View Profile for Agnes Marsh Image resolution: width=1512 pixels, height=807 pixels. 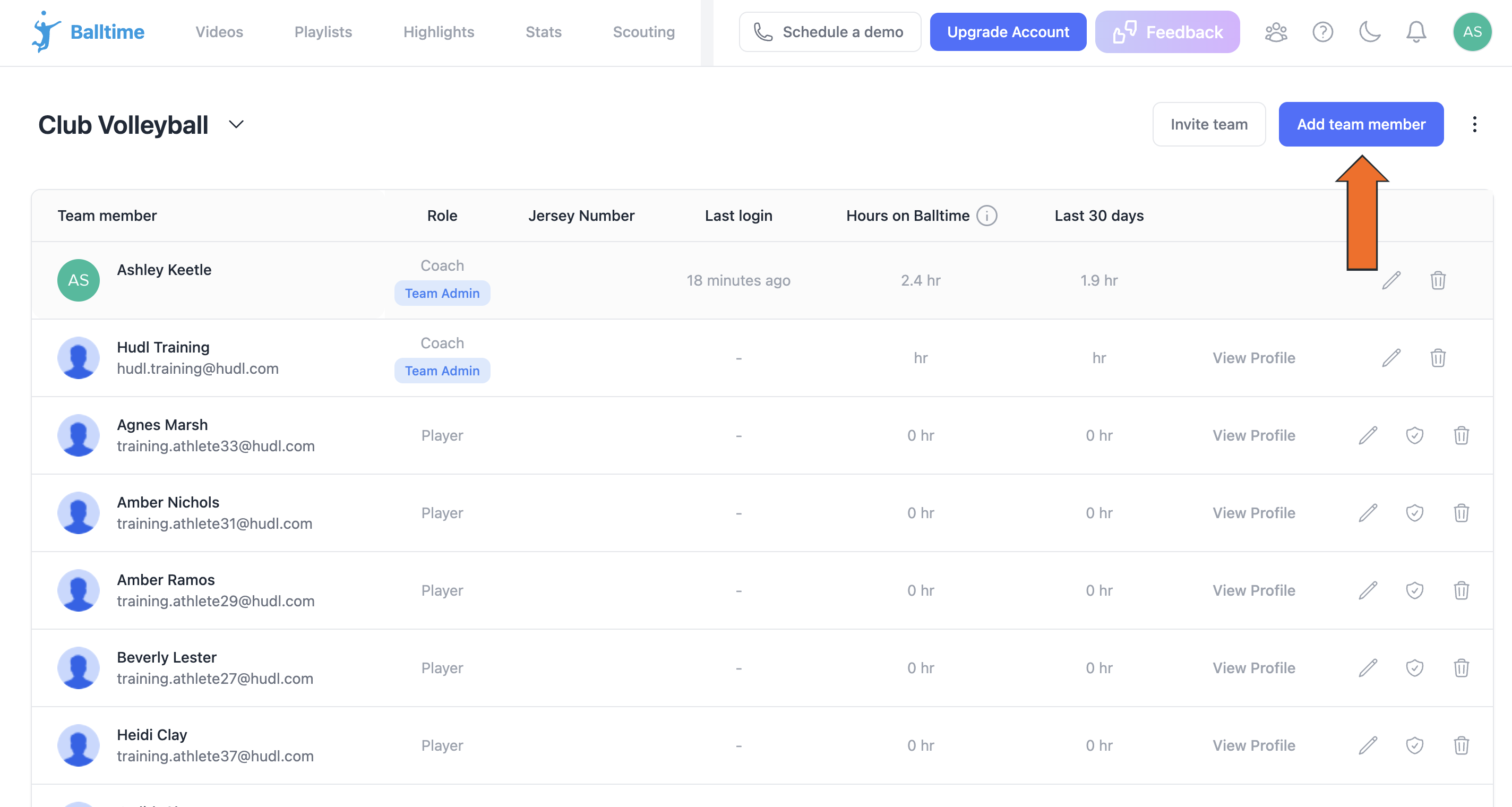[x=1254, y=435]
